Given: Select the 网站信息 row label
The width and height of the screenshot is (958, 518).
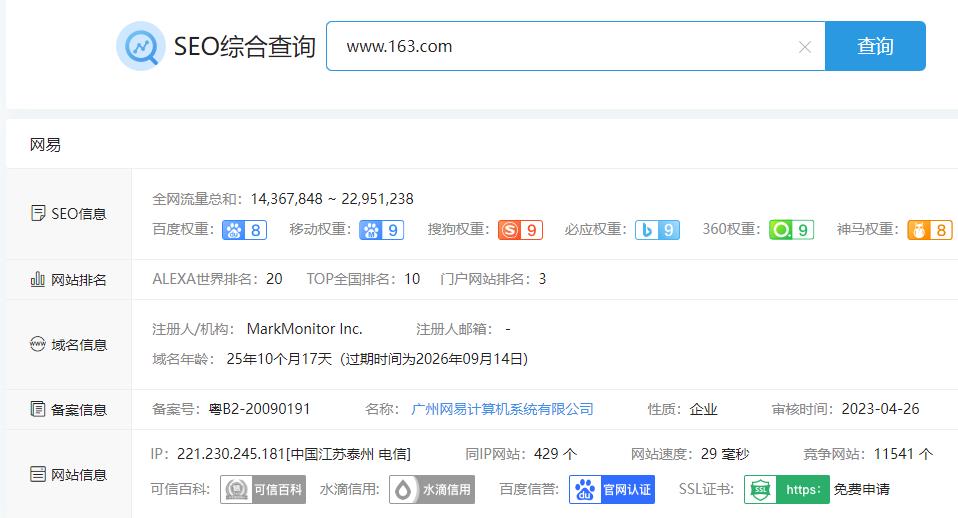Looking at the screenshot, I should (x=79, y=475).
